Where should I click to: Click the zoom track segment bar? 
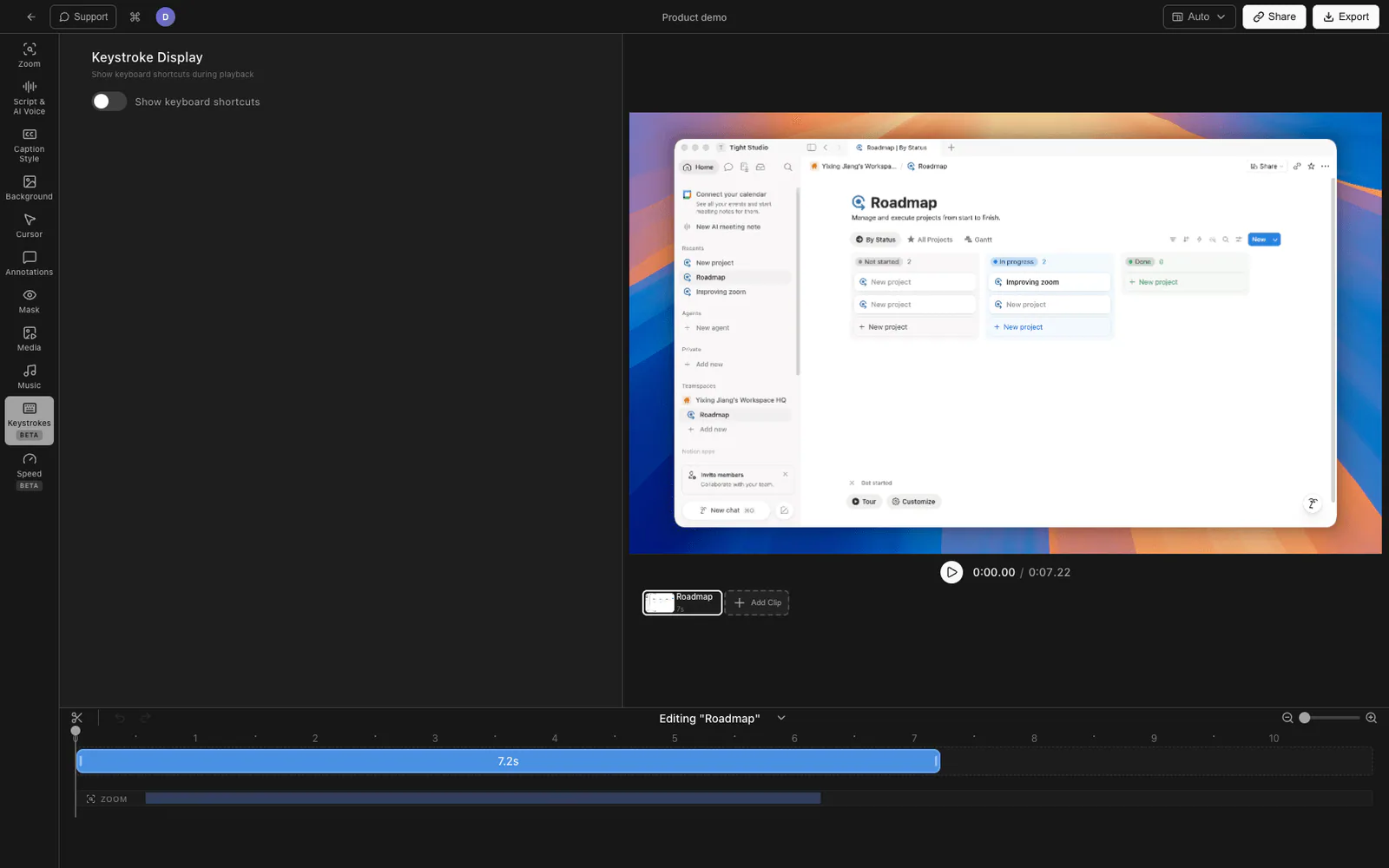483,798
